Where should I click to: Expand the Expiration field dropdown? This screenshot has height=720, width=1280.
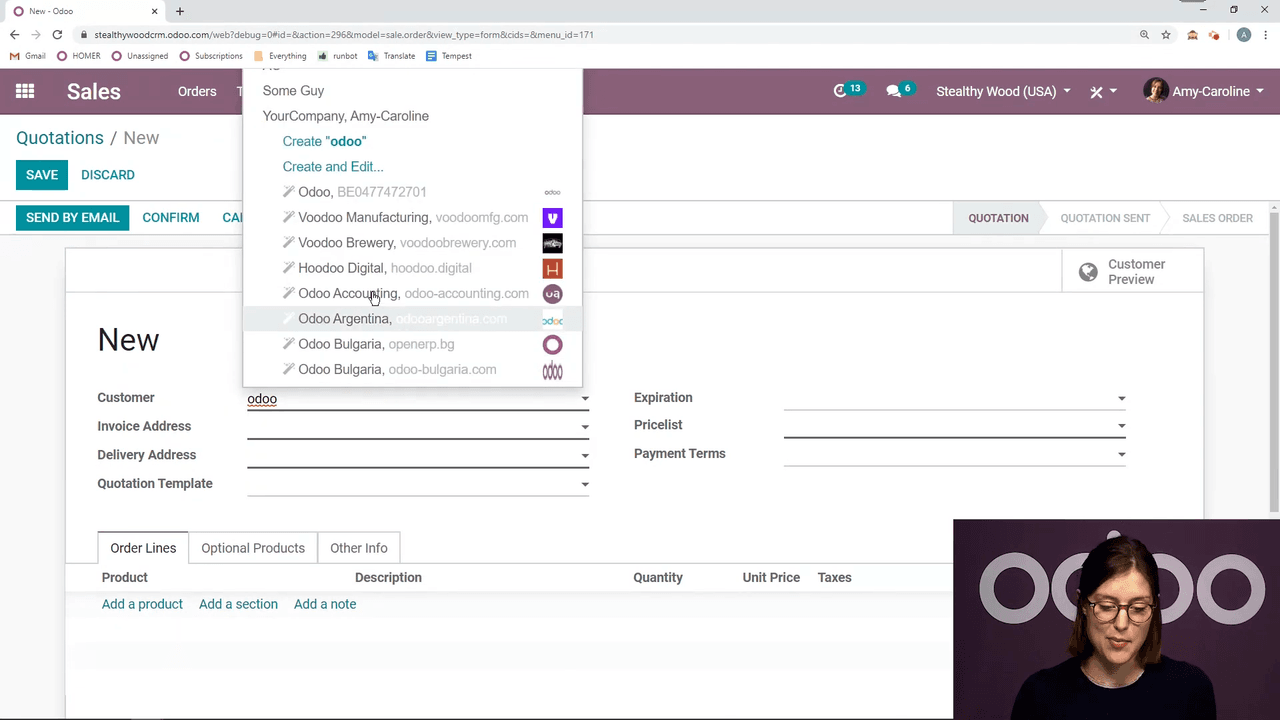(1121, 398)
